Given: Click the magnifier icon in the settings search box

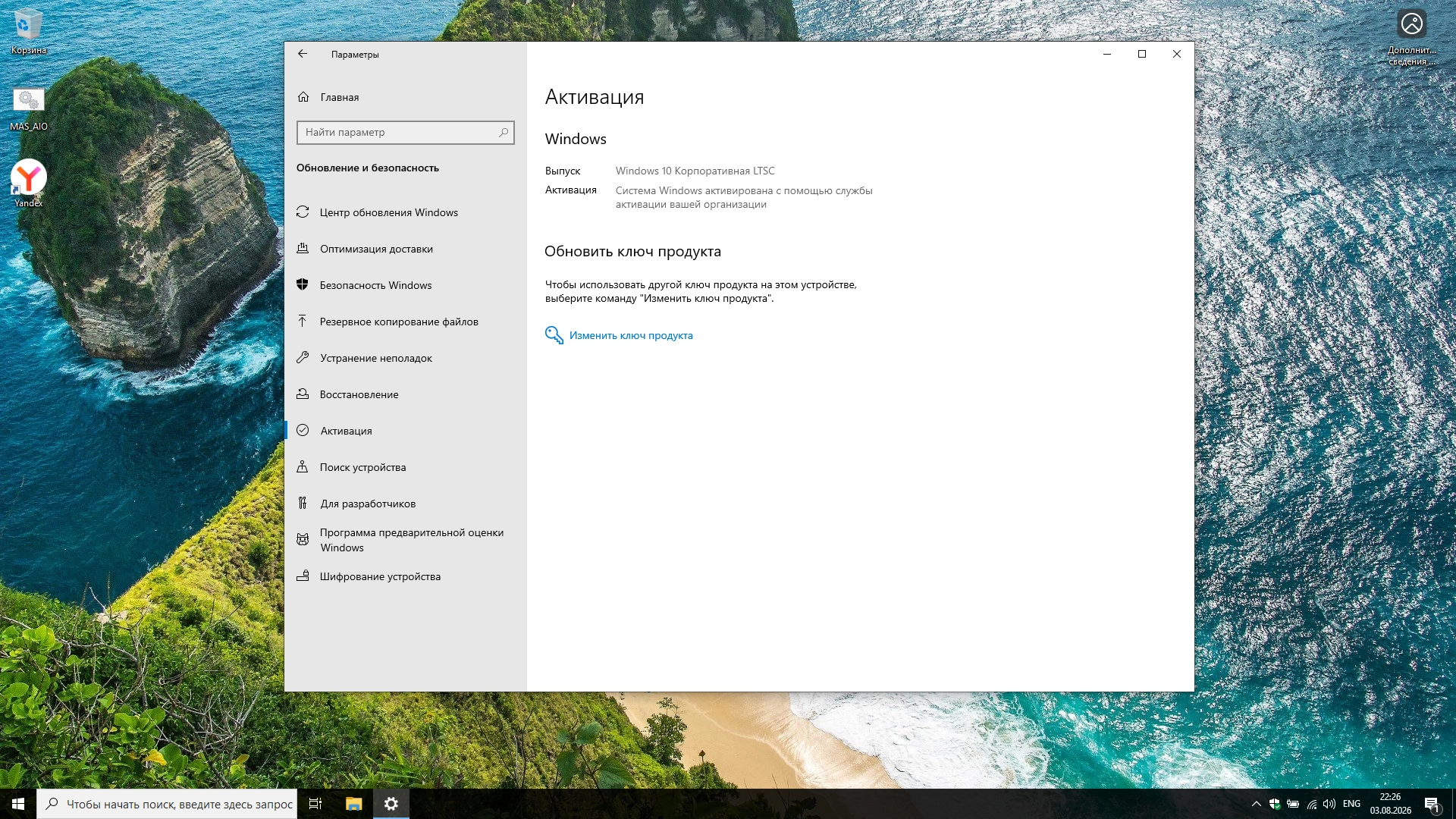Looking at the screenshot, I should tap(503, 133).
